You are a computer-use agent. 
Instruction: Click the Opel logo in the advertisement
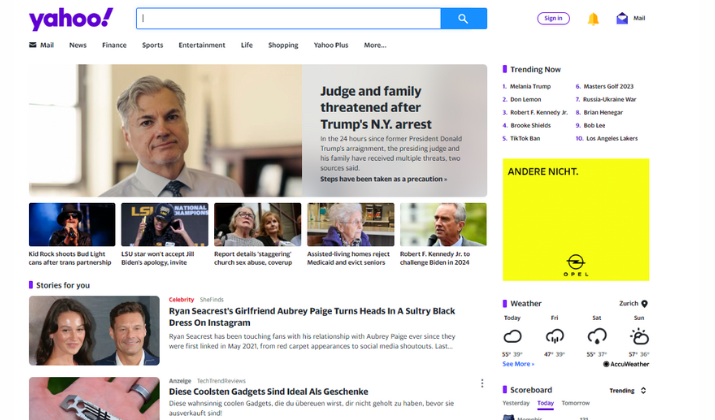pos(575,265)
